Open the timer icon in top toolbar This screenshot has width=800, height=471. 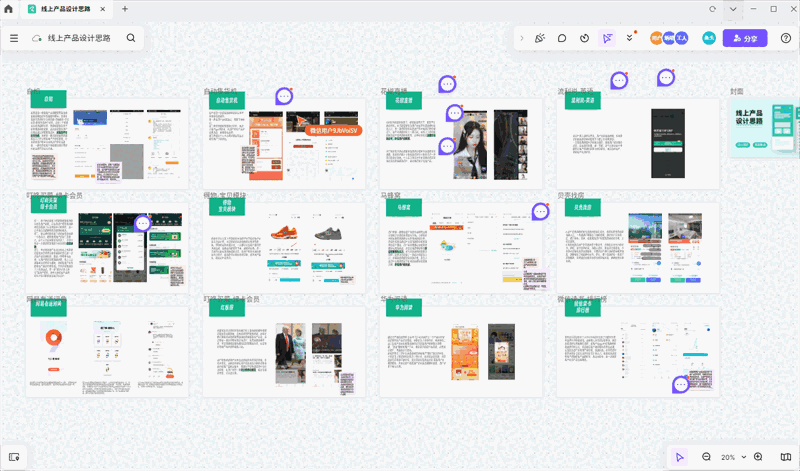[x=585, y=38]
